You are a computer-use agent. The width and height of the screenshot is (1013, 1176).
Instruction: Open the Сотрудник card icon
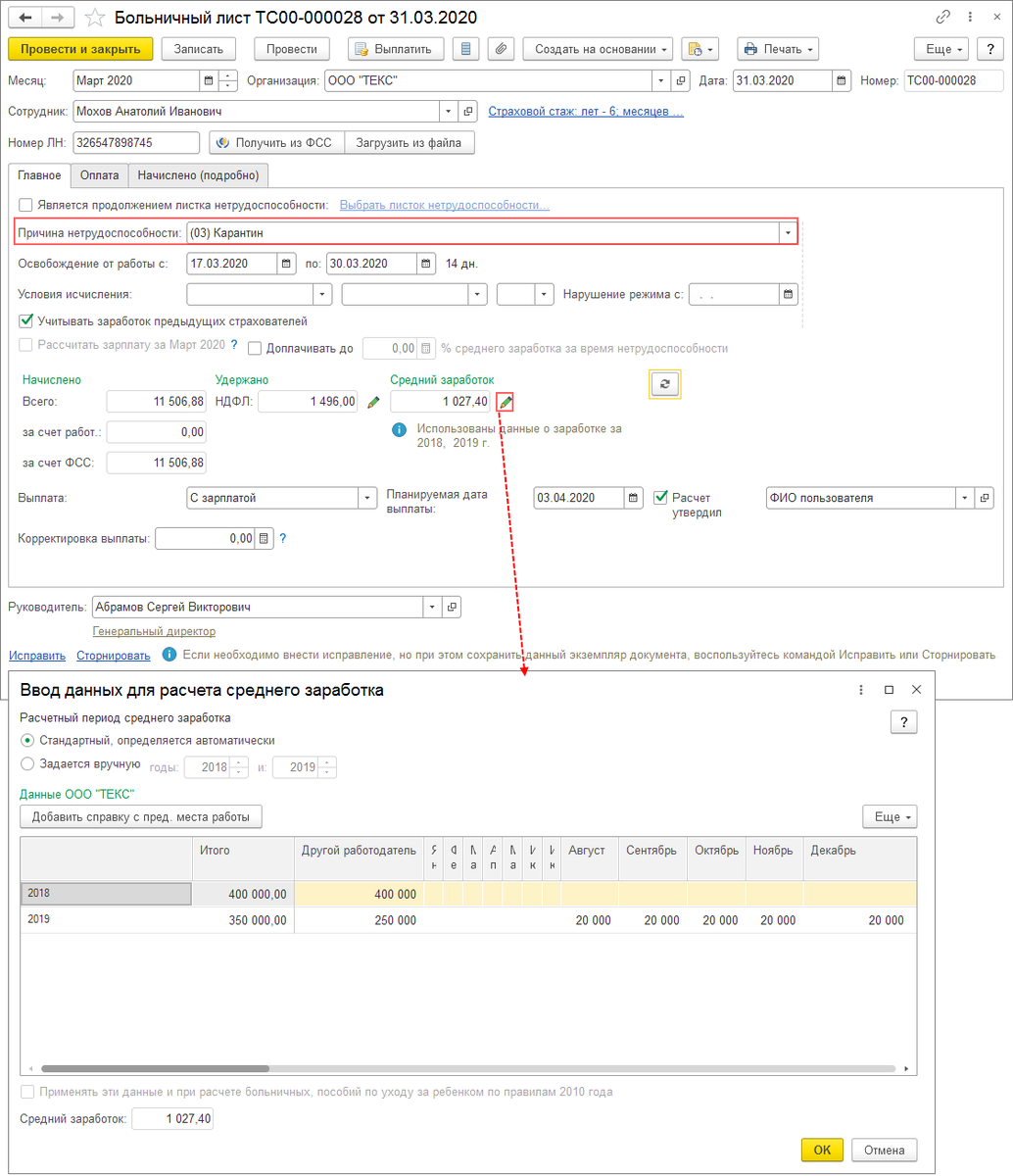tap(468, 112)
